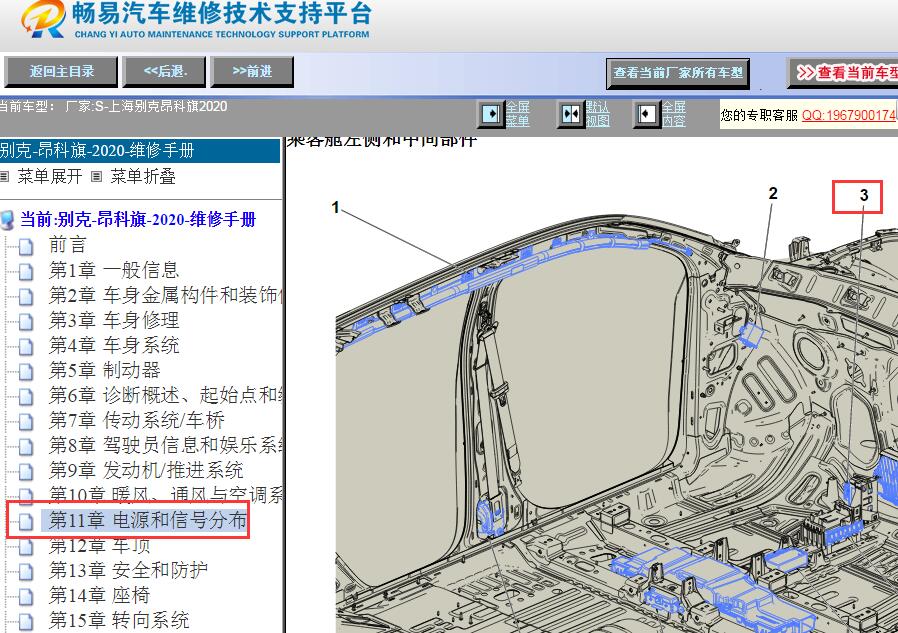The image size is (898, 633).
Task: Select 第11章 电源和信号分布
Action: pyautogui.click(x=147, y=520)
